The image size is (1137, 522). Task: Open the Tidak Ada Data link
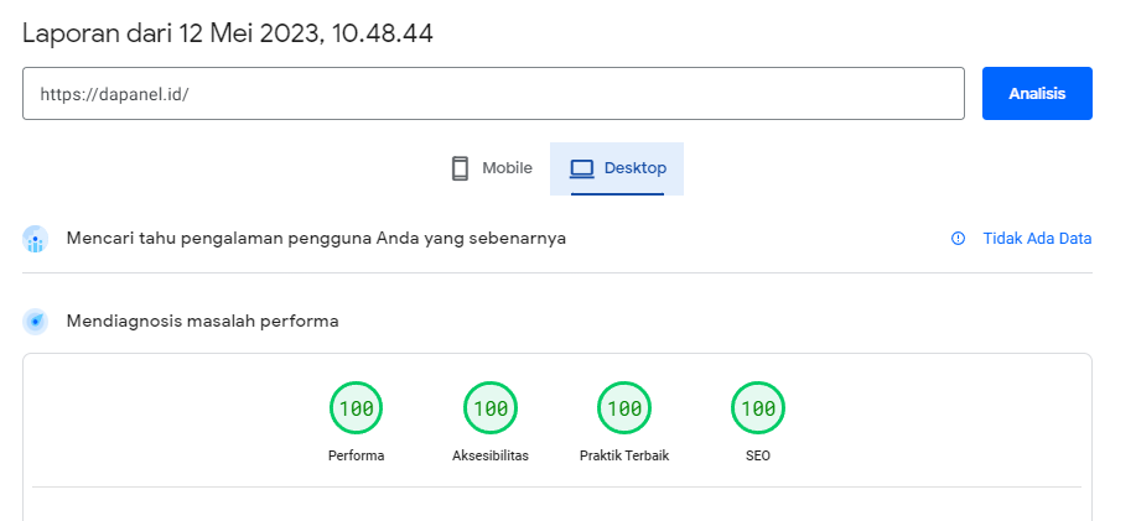[1037, 239]
